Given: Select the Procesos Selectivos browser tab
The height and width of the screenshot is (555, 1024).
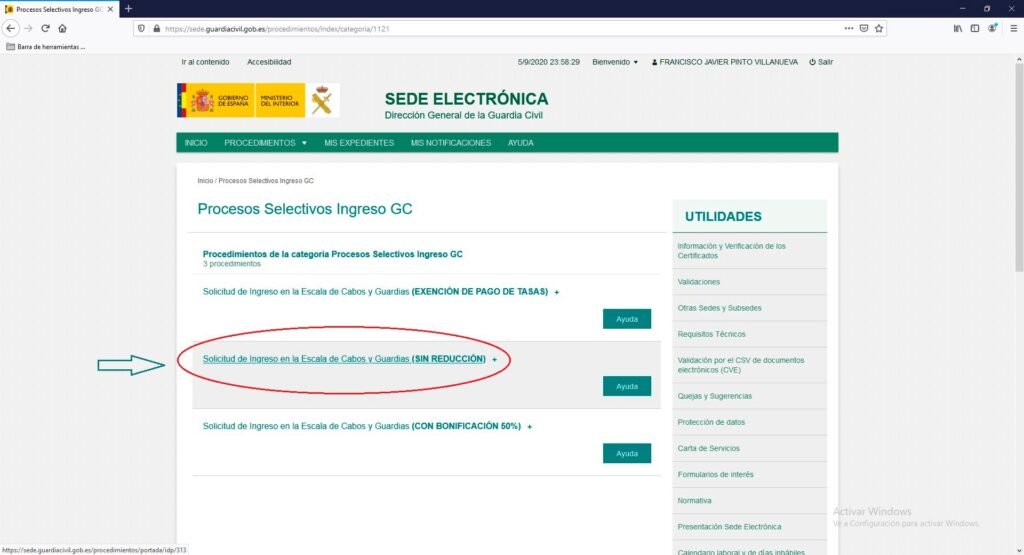Looking at the screenshot, I should click(x=59, y=9).
